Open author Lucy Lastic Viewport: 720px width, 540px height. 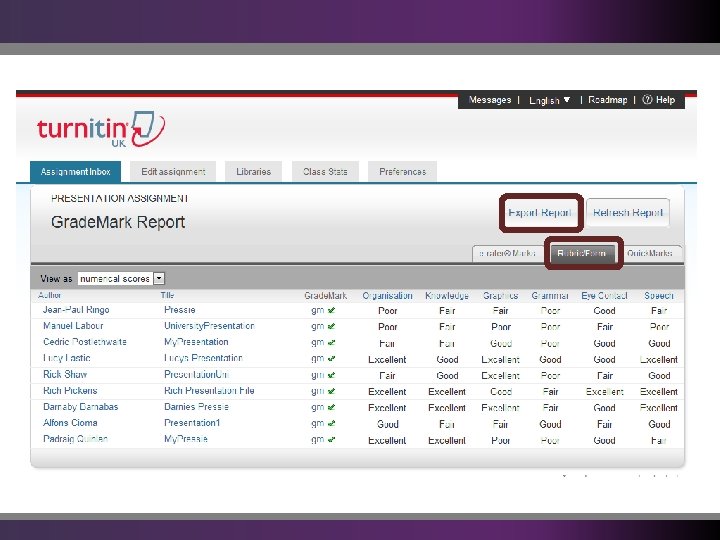67,358
